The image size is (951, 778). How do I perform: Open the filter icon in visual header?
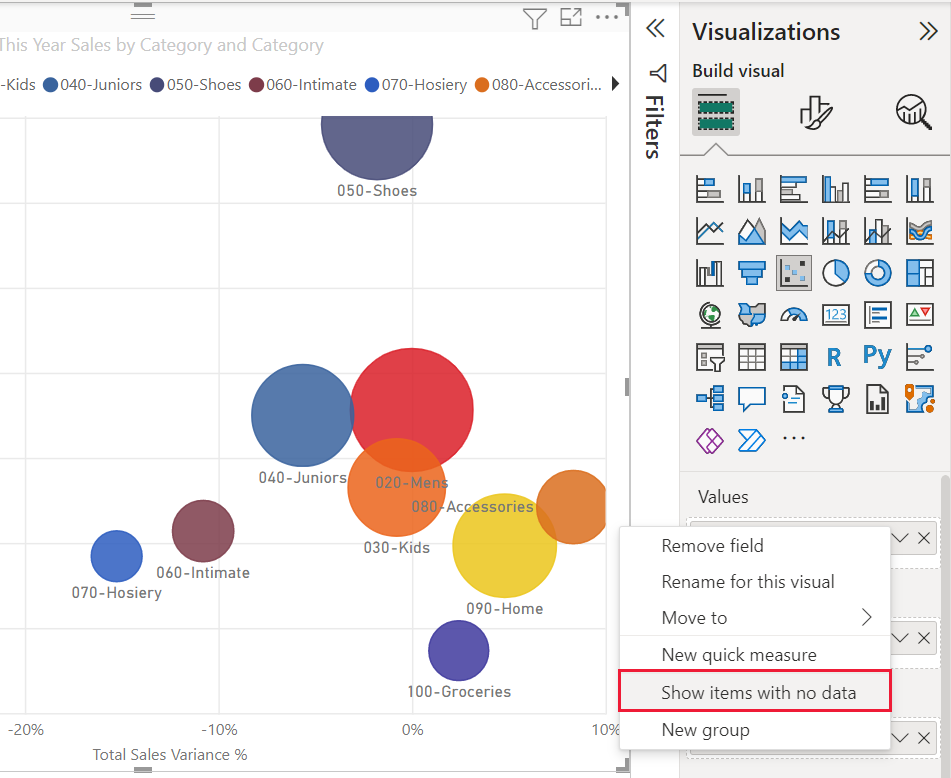point(535,18)
